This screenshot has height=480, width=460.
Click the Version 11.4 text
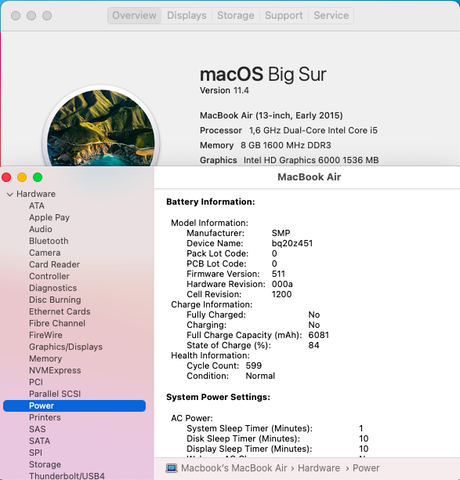pos(224,91)
